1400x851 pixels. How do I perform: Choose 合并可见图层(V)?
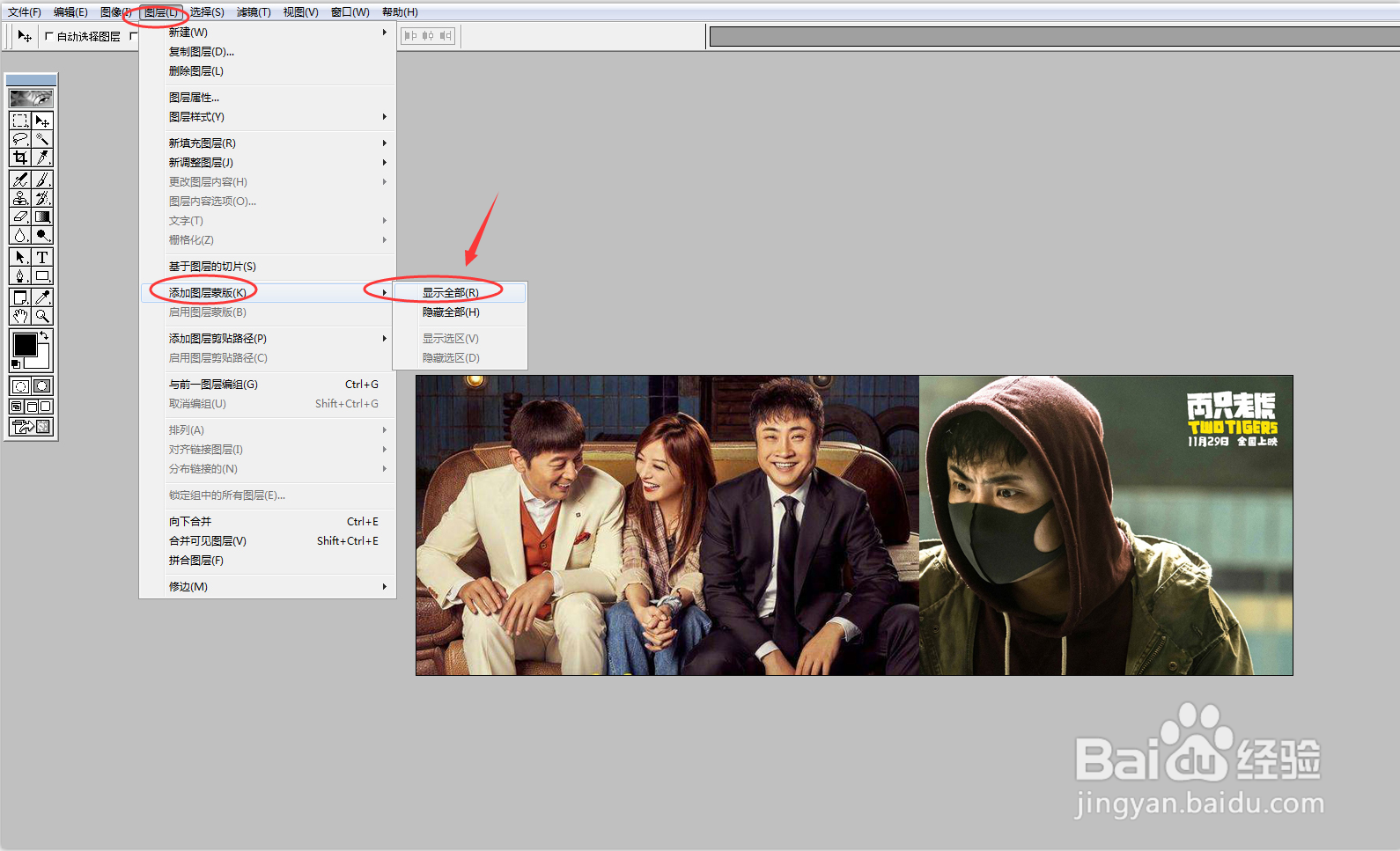[269, 541]
